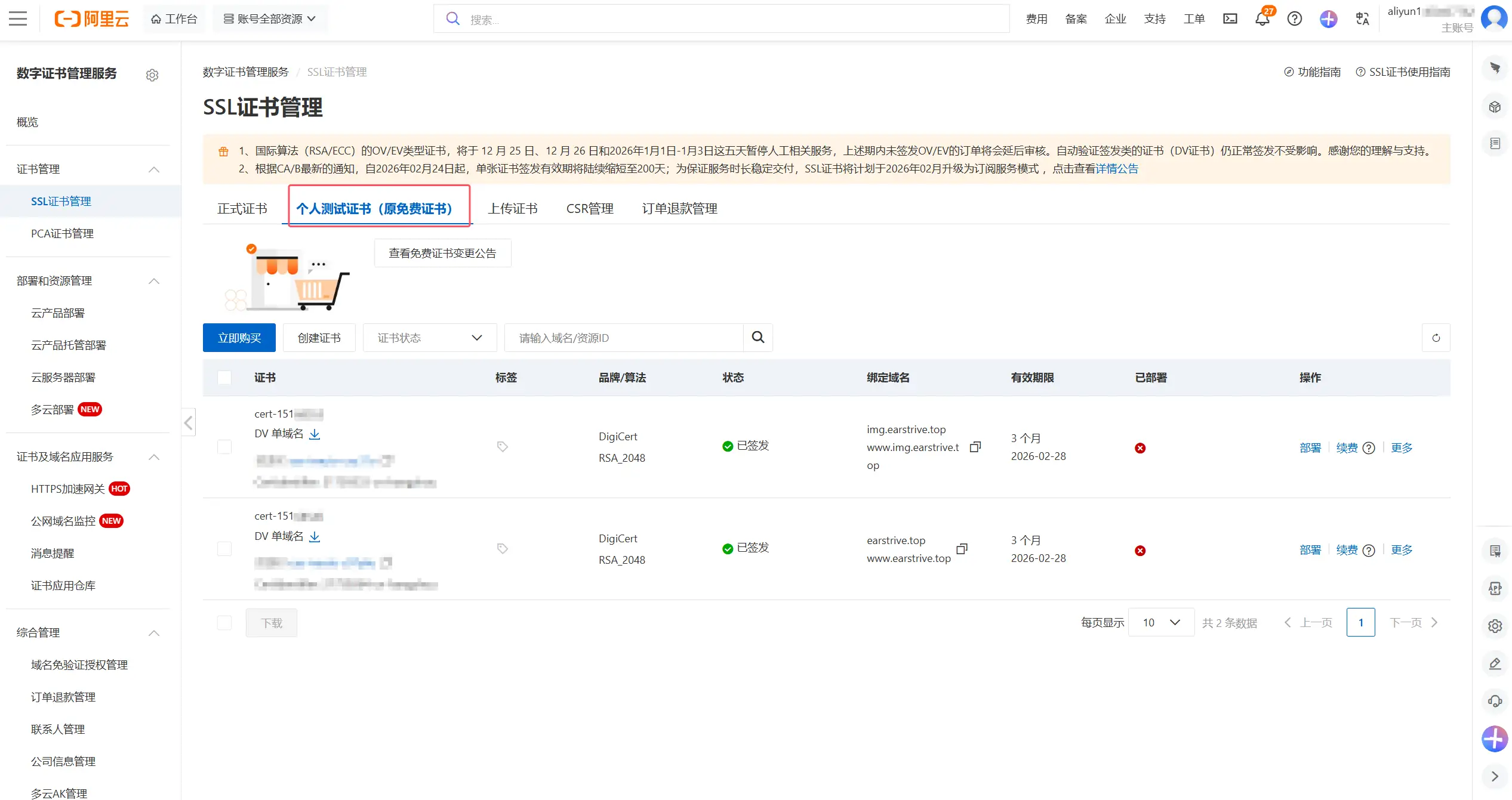Open the notifications bell with 27 badge
Screen dimensions: 1512x800
coord(1262,18)
